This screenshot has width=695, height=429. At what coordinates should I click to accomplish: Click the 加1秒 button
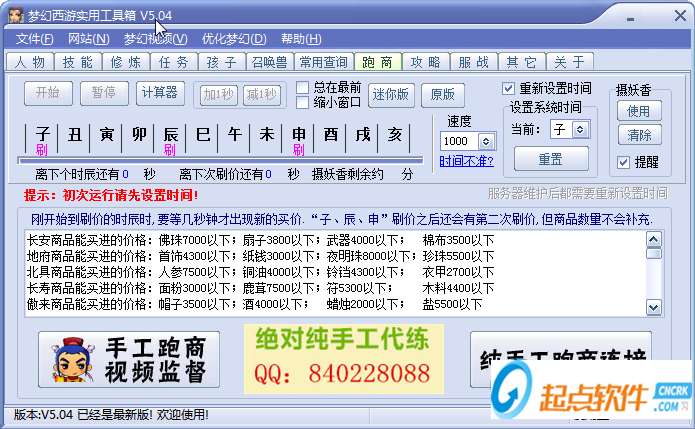219,95
